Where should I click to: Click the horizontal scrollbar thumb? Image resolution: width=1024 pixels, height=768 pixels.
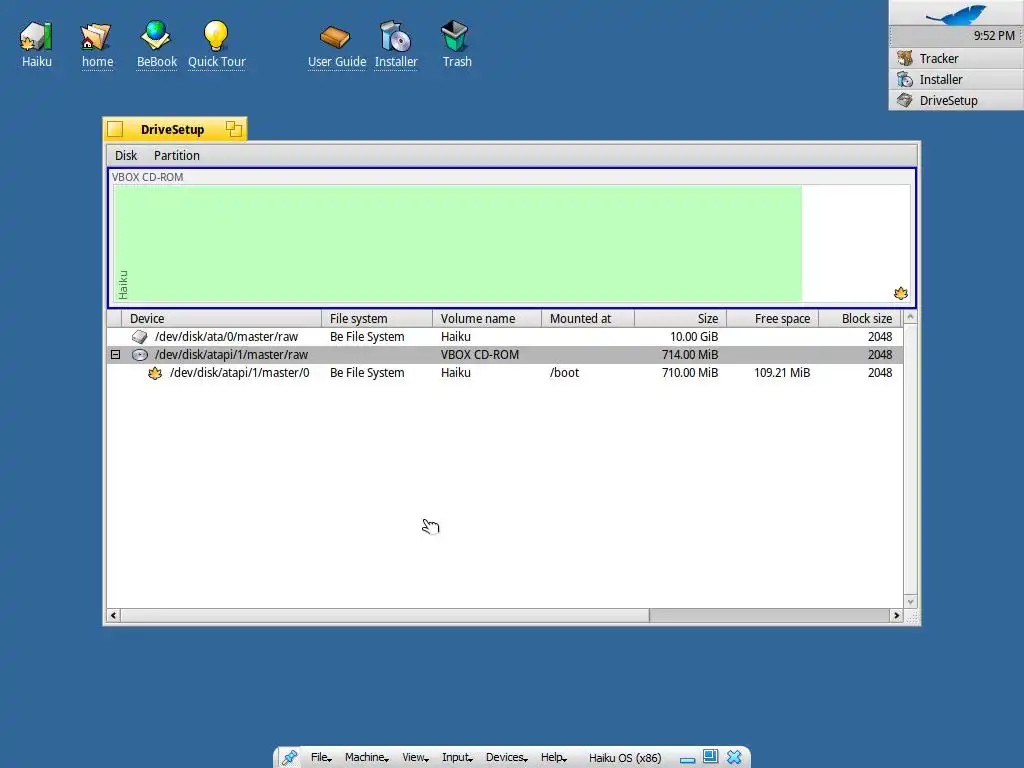click(385, 615)
